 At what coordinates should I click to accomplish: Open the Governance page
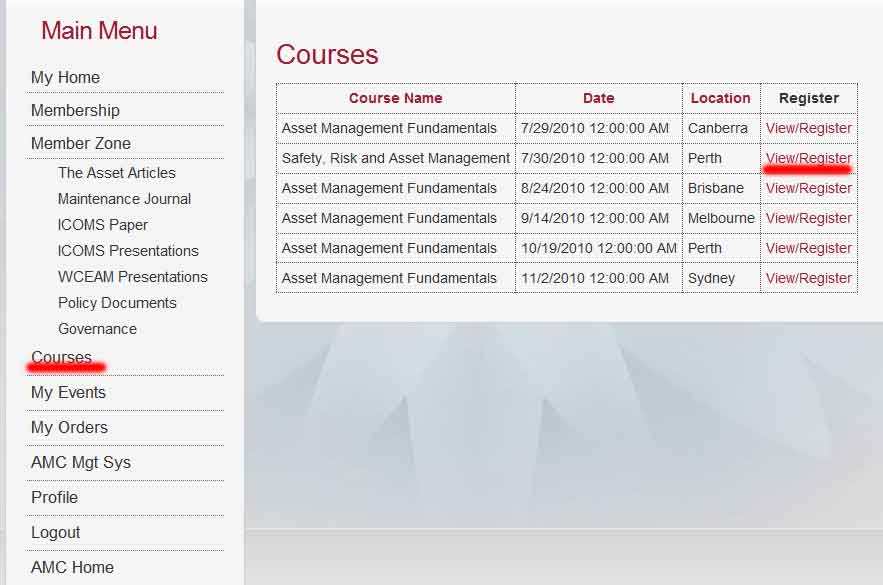[x=97, y=328]
